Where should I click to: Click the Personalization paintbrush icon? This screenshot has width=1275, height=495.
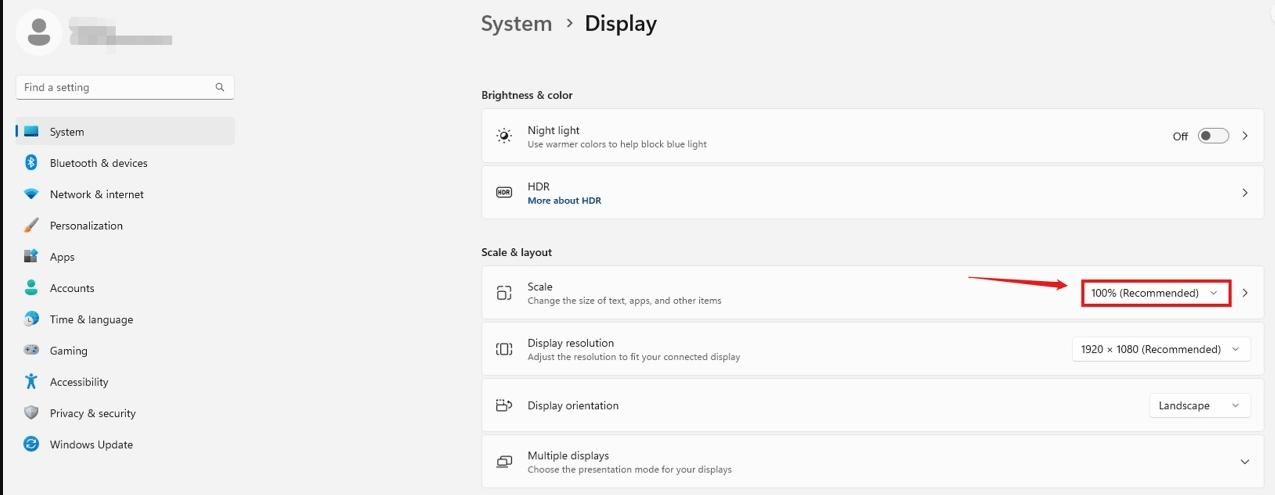[31, 225]
